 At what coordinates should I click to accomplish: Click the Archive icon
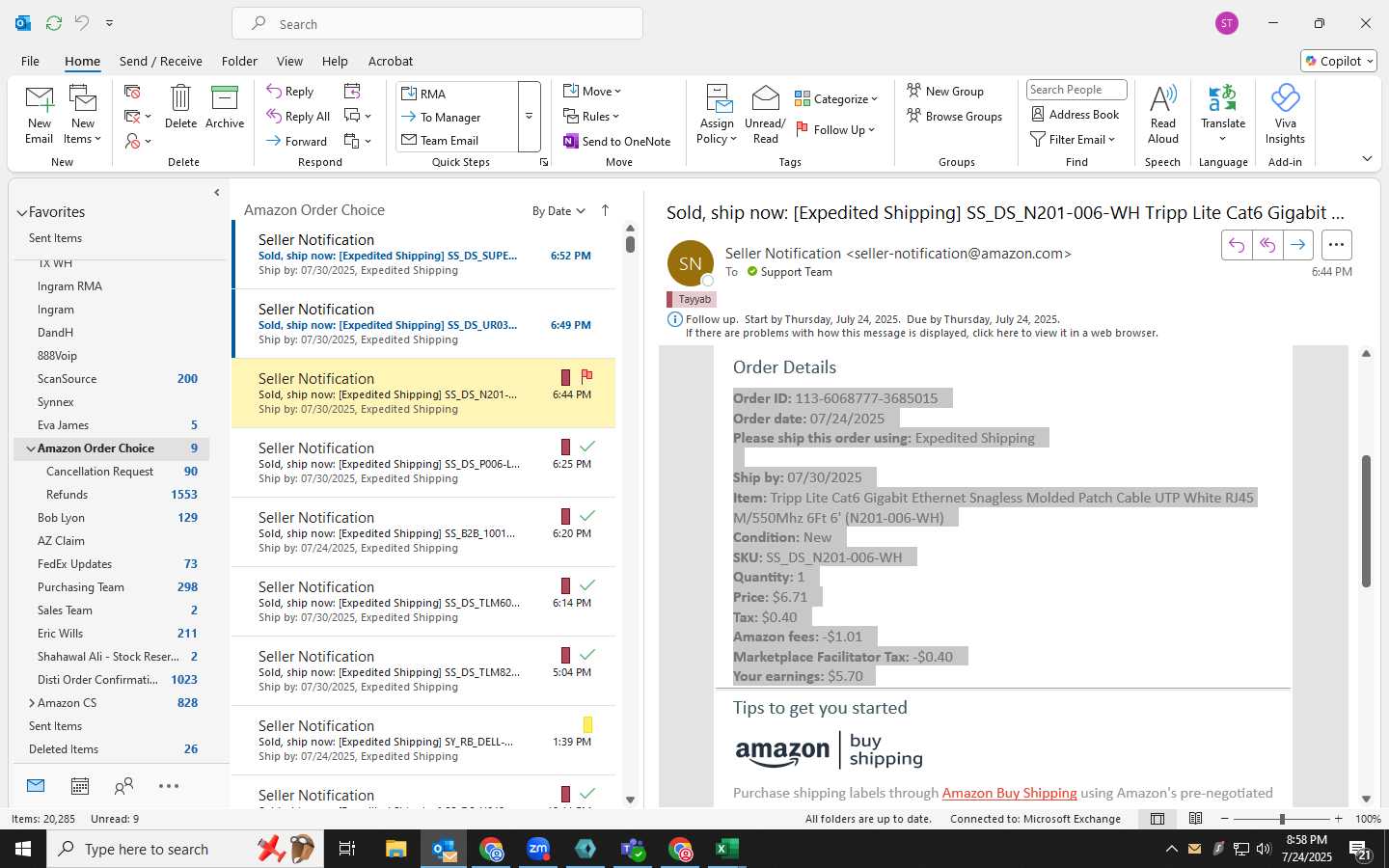point(225,107)
